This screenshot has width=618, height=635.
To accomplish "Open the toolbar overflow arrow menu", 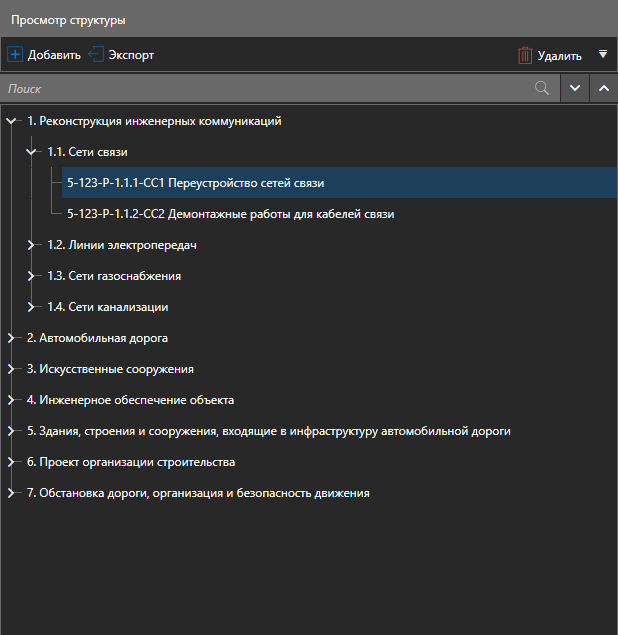I will [602, 55].
